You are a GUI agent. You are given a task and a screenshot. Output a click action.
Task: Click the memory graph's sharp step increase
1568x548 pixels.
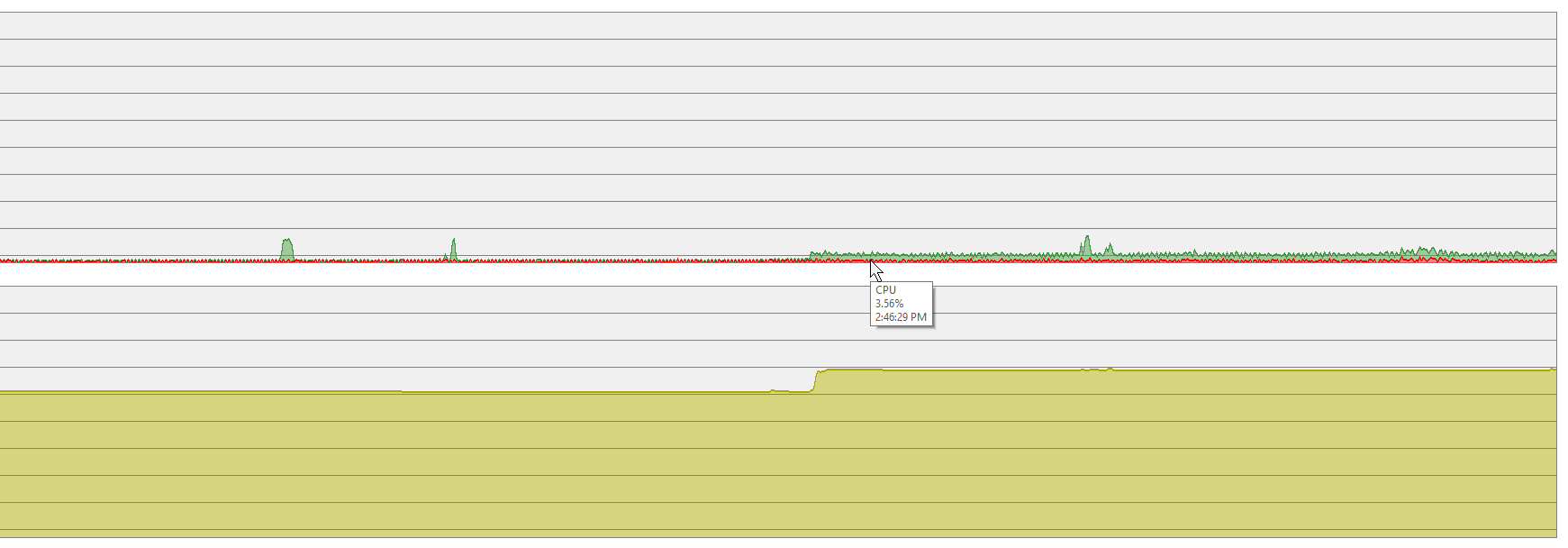coord(815,380)
